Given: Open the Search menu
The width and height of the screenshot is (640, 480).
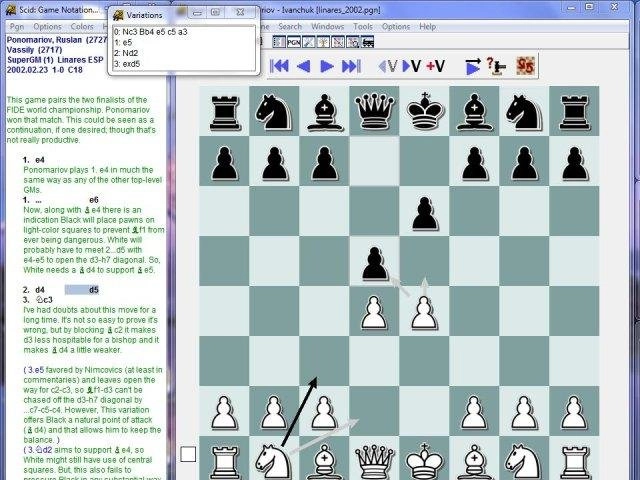Looking at the screenshot, I should pos(290,27).
